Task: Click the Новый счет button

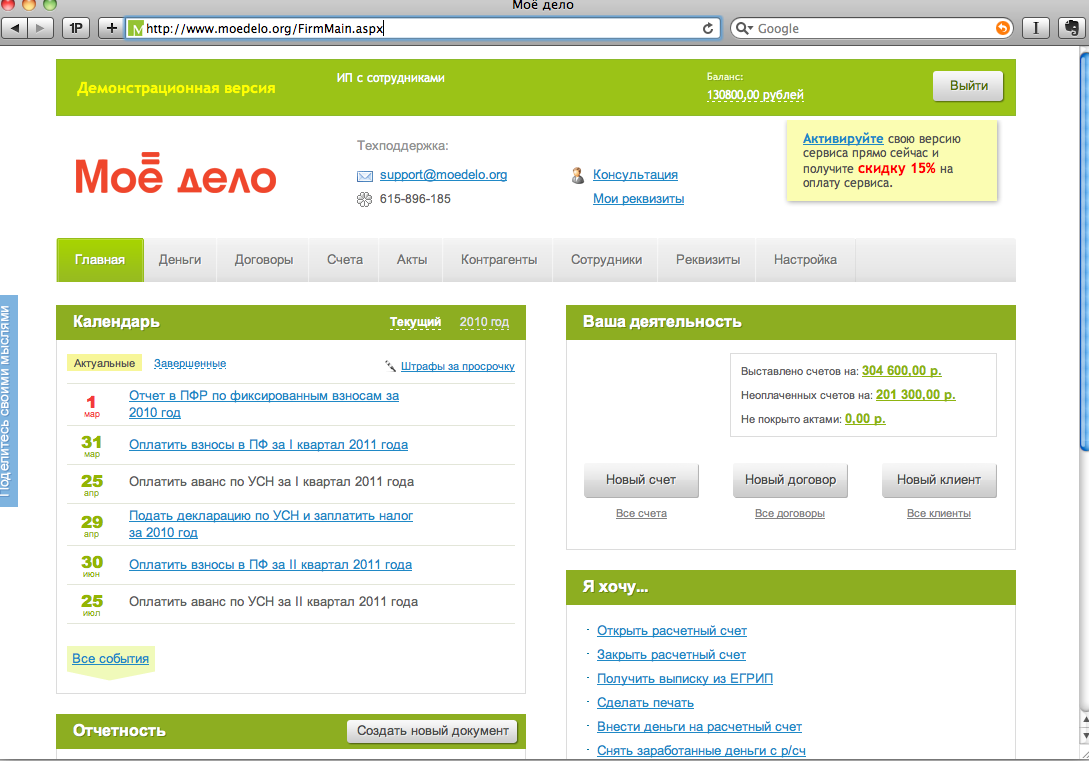Action: tap(641, 480)
